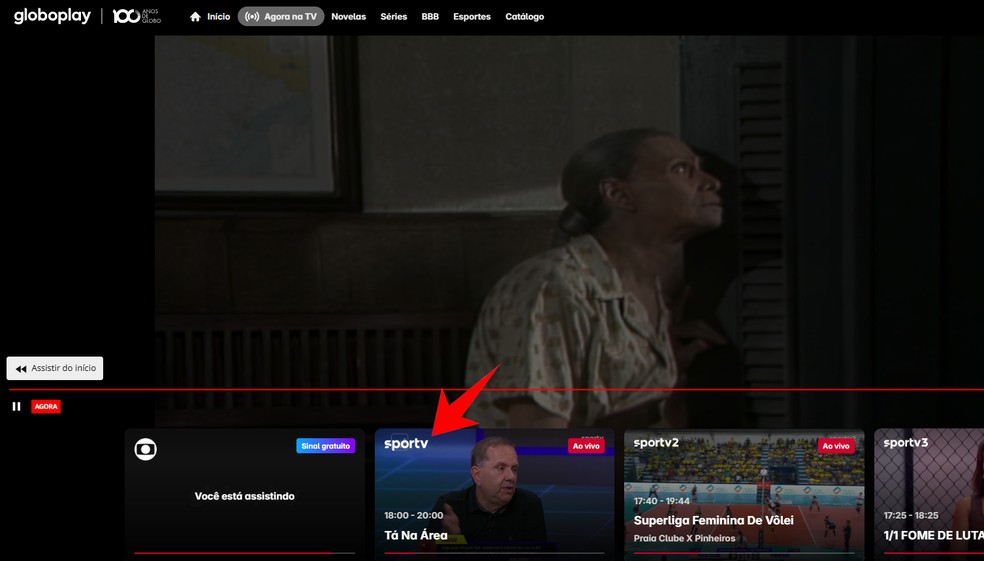This screenshot has width=984, height=561.
Task: Click the Ao vivo badge on sportv2 card
Action: pos(836,446)
